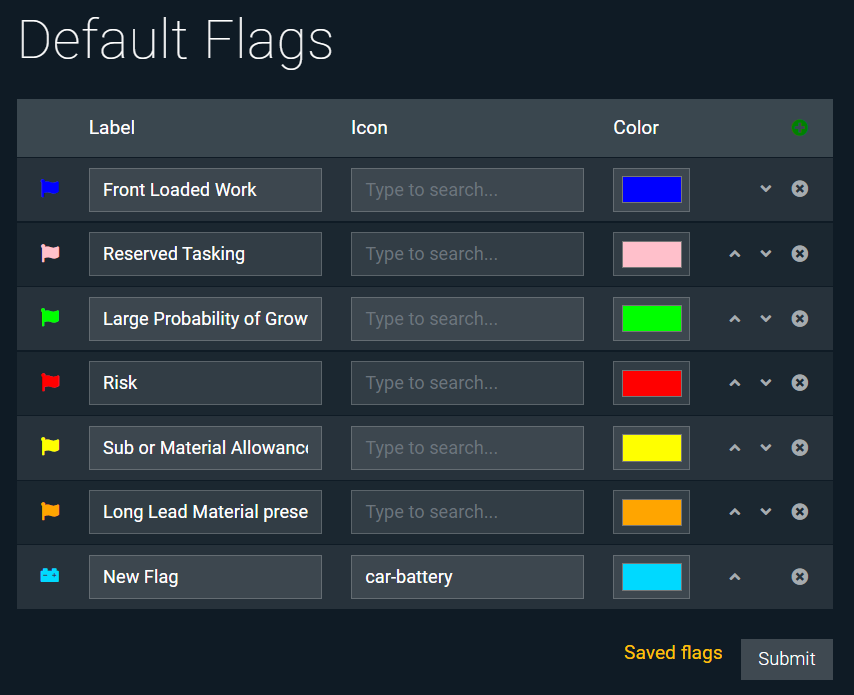The width and height of the screenshot is (854, 695).
Task: Remove the Risk flag
Action: [799, 383]
